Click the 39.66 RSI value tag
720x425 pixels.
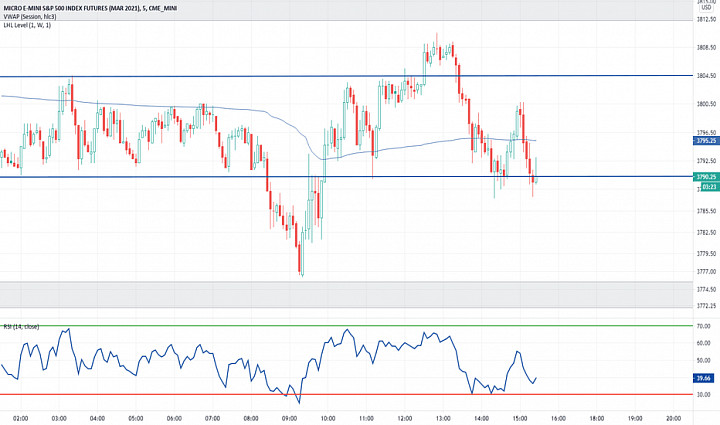(x=703, y=378)
